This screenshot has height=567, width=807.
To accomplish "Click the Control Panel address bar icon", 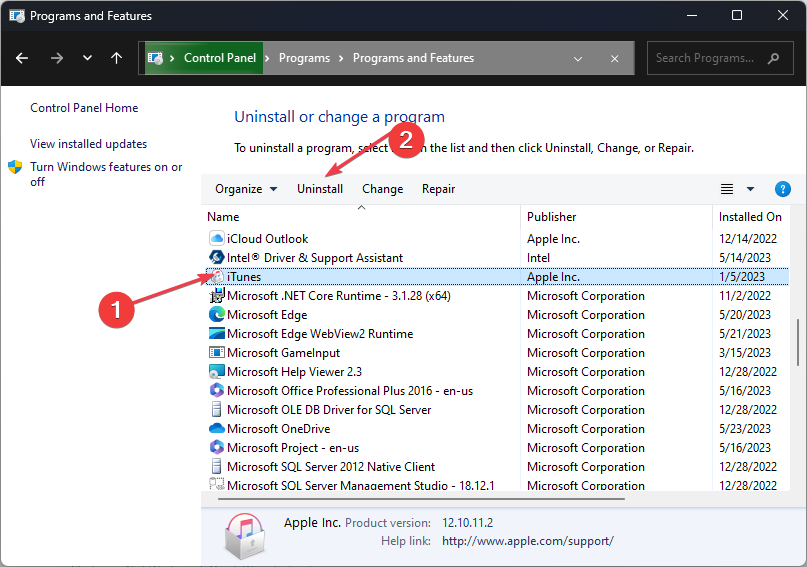I will (155, 58).
